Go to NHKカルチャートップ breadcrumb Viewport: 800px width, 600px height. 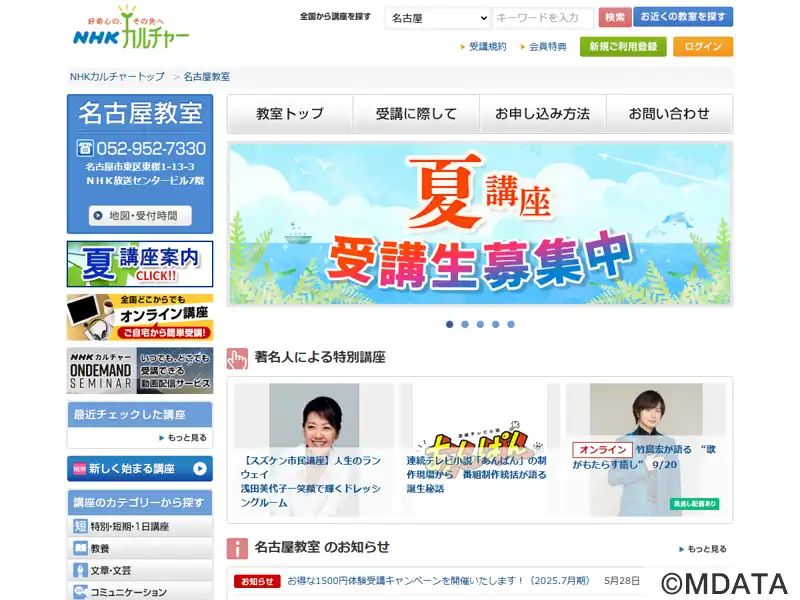click(x=117, y=77)
